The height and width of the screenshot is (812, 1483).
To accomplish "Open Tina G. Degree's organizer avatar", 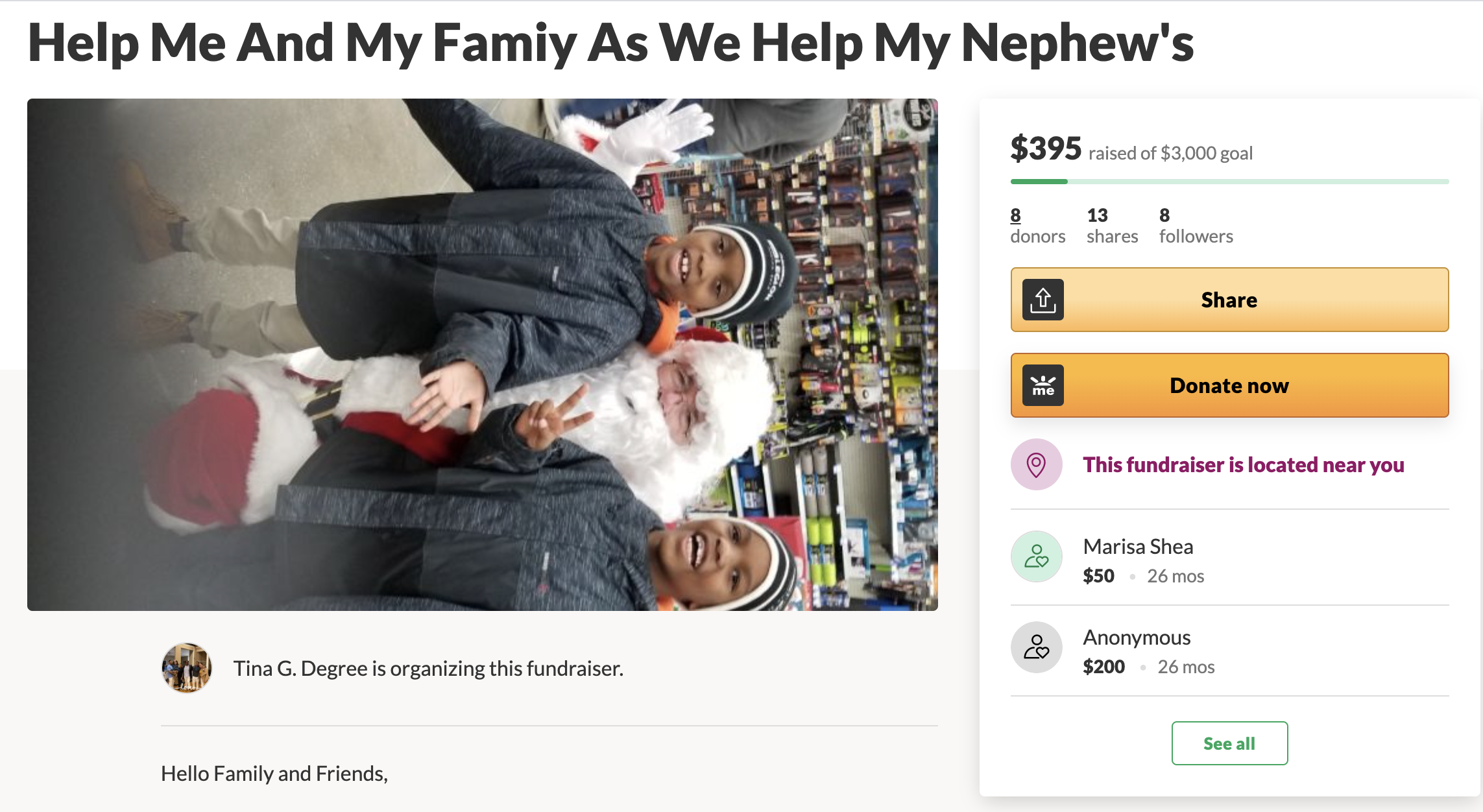I will 187,668.
